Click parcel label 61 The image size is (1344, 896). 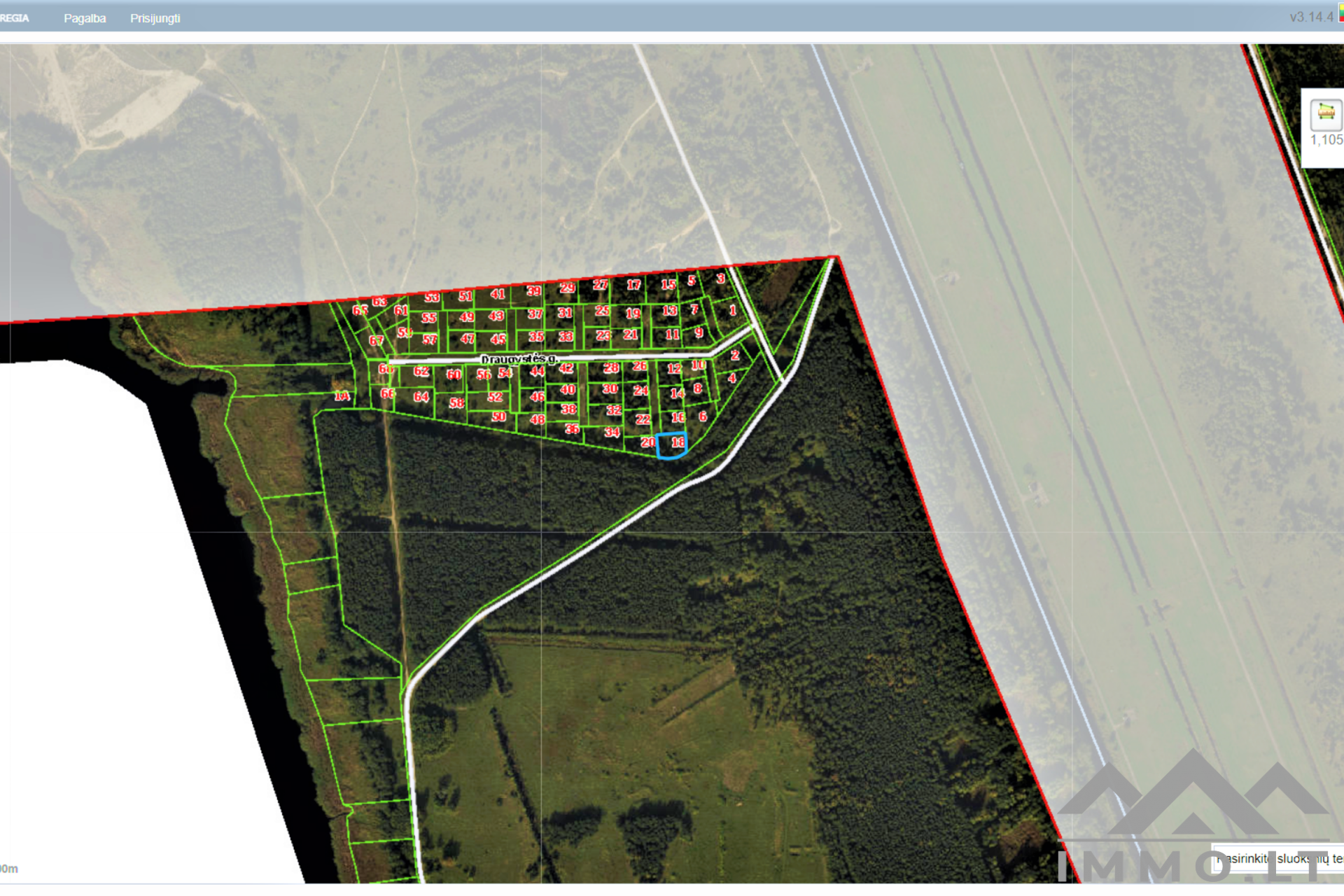pos(401,311)
